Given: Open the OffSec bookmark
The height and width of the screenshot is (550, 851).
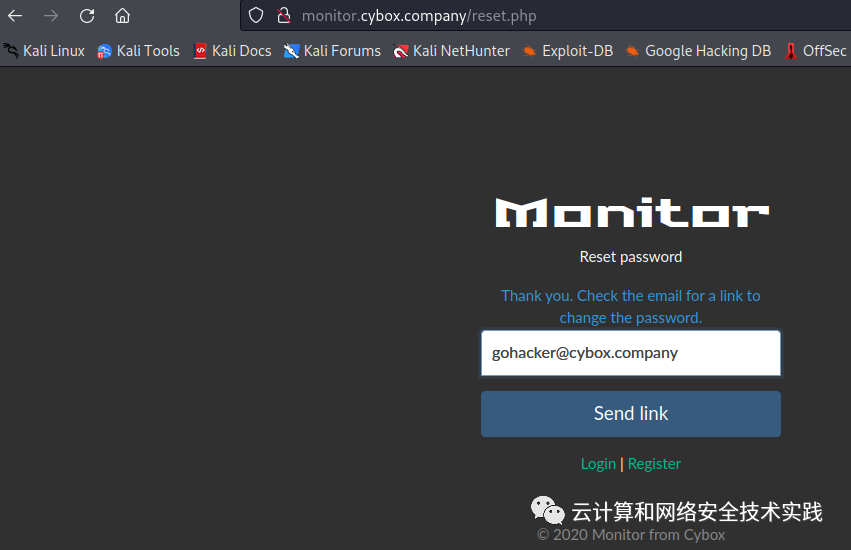Looking at the screenshot, I should [815, 51].
